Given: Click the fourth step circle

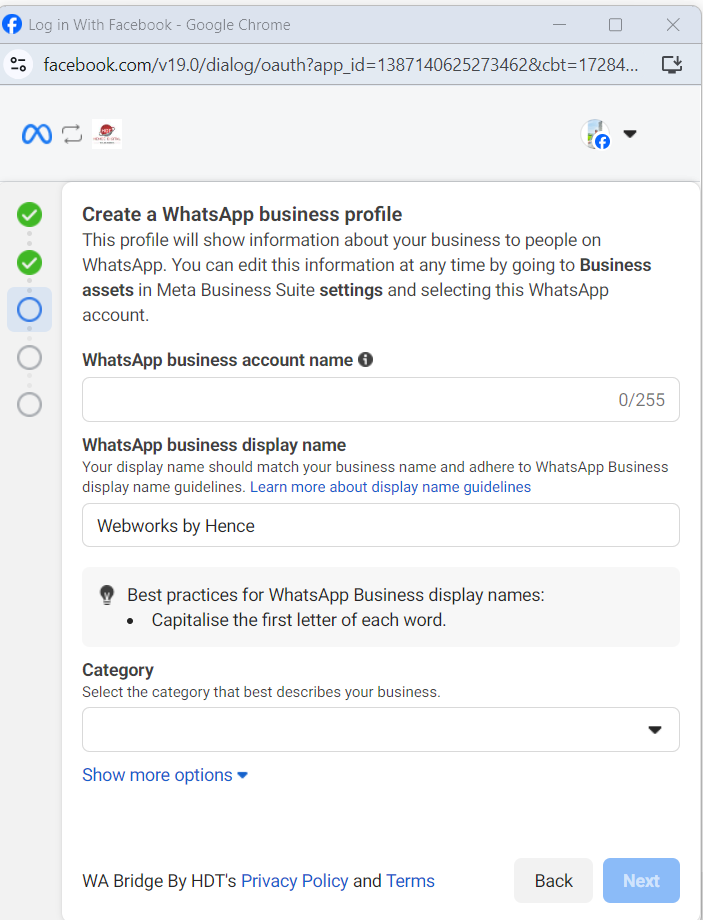Looking at the screenshot, I should (29, 357).
